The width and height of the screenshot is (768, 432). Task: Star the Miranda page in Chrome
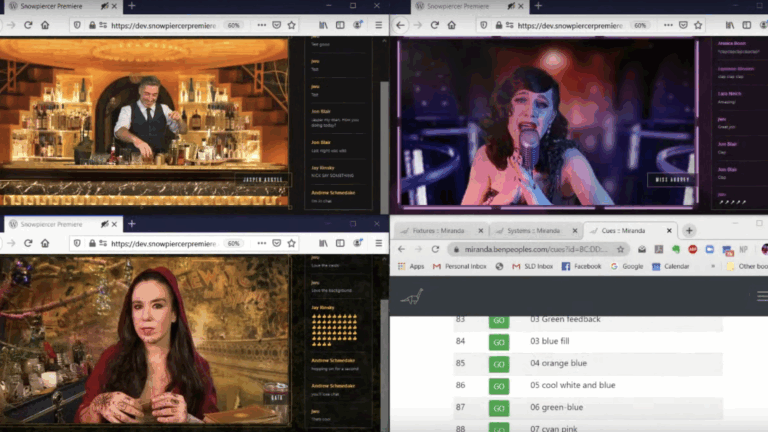[621, 249]
